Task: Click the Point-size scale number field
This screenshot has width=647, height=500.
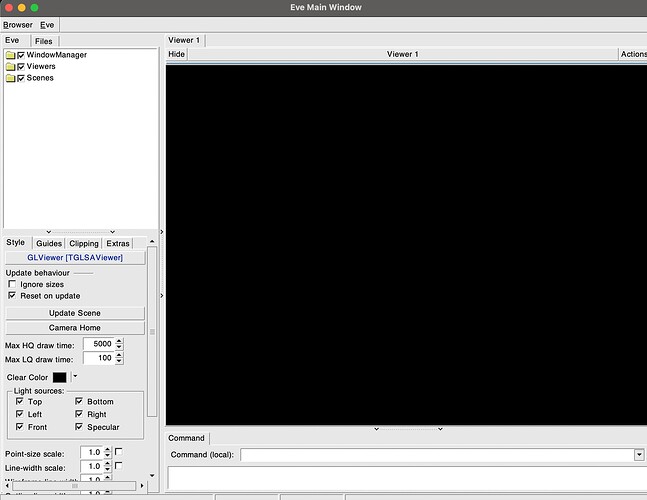Action: (92, 452)
